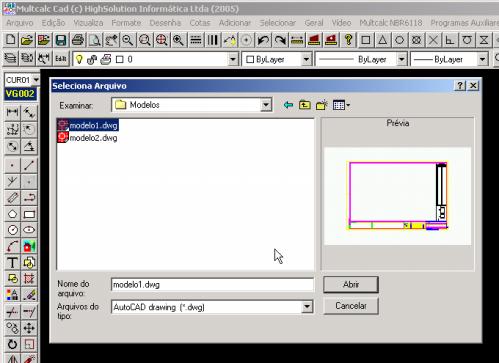Select the rectangle drawing tool in sidebar

click(x=29, y=214)
